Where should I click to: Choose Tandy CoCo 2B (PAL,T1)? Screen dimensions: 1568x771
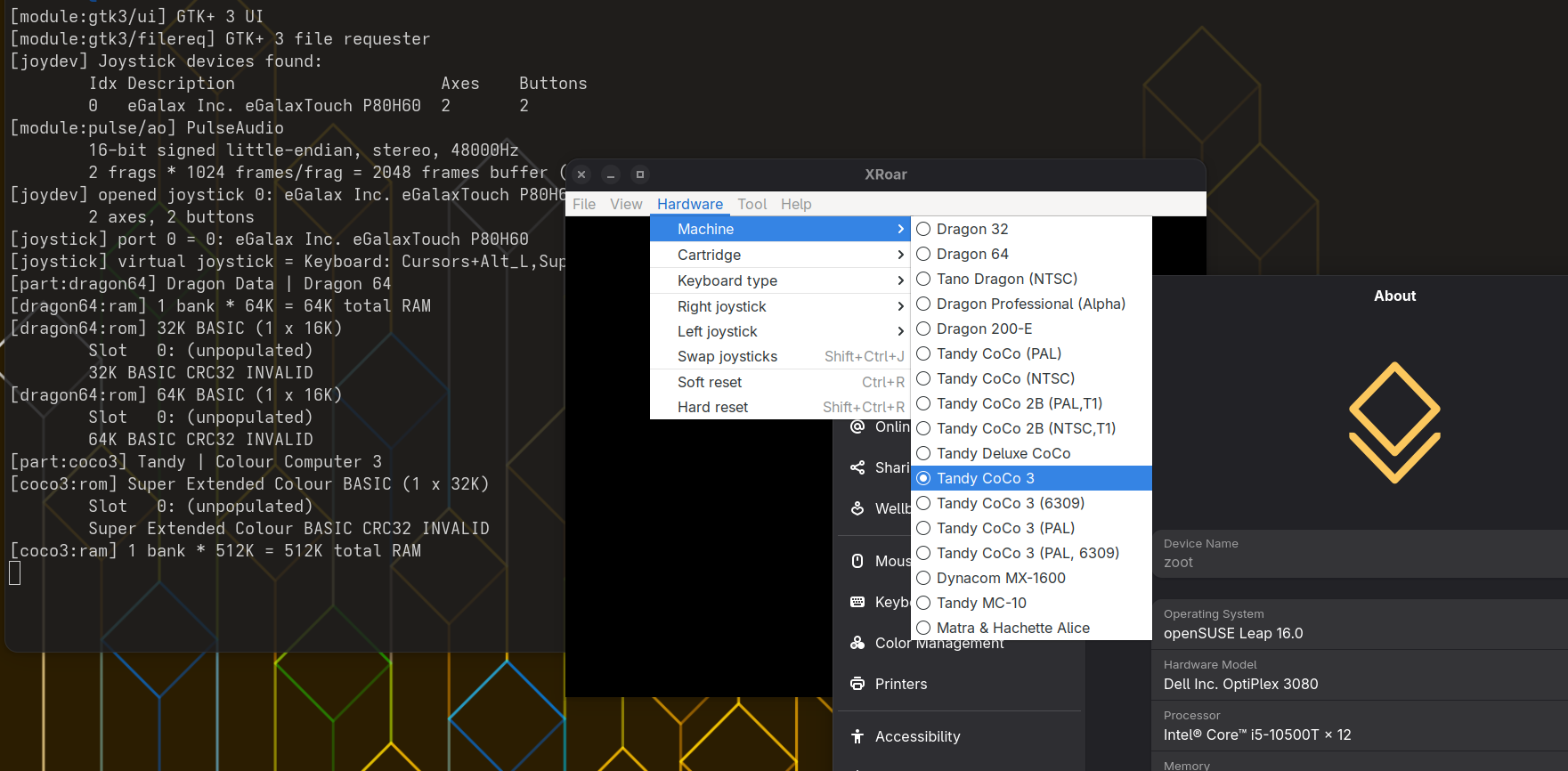[1031, 403]
